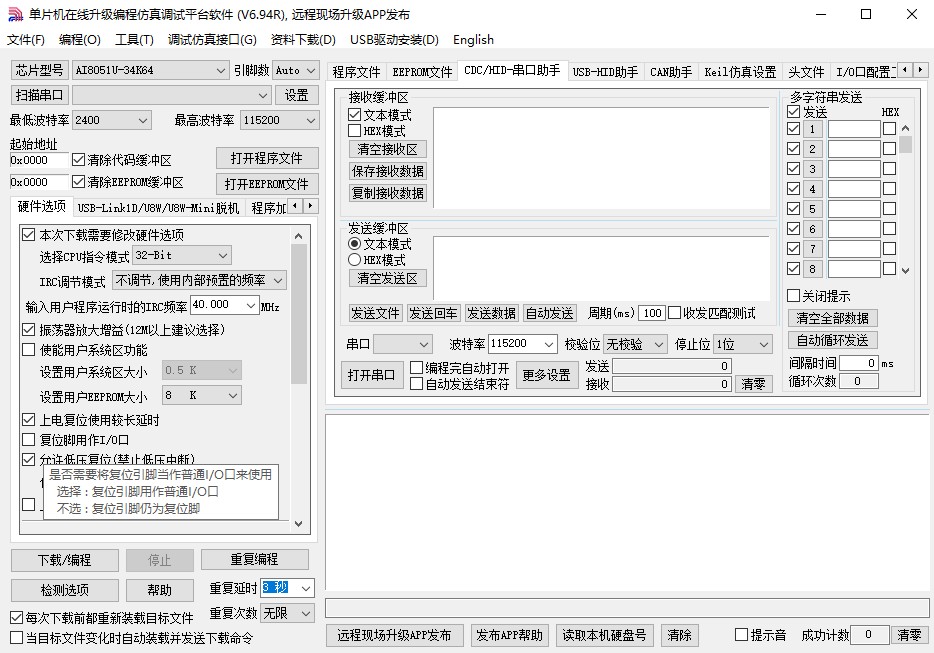
Task: Click 远程现场升级APP发布 button
Action: pos(394,635)
